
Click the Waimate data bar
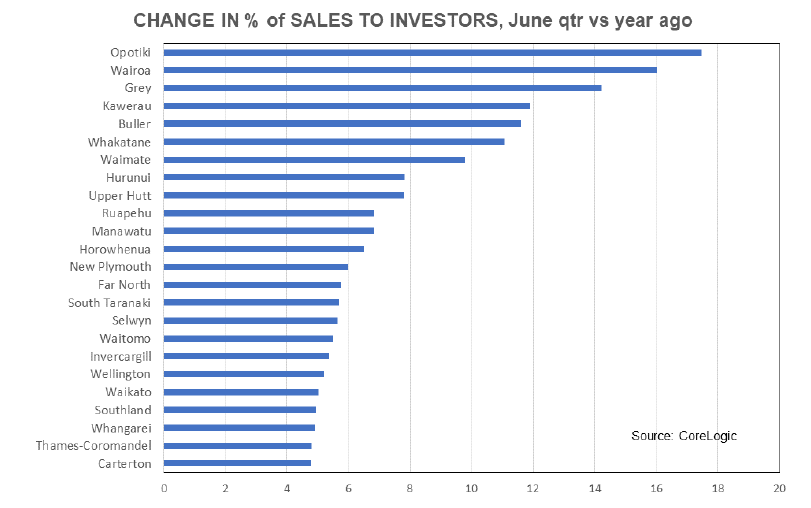click(313, 159)
